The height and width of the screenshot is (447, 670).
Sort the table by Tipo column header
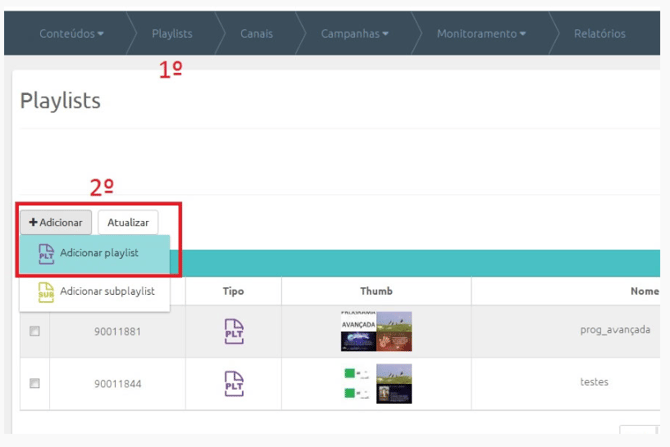tap(233, 292)
